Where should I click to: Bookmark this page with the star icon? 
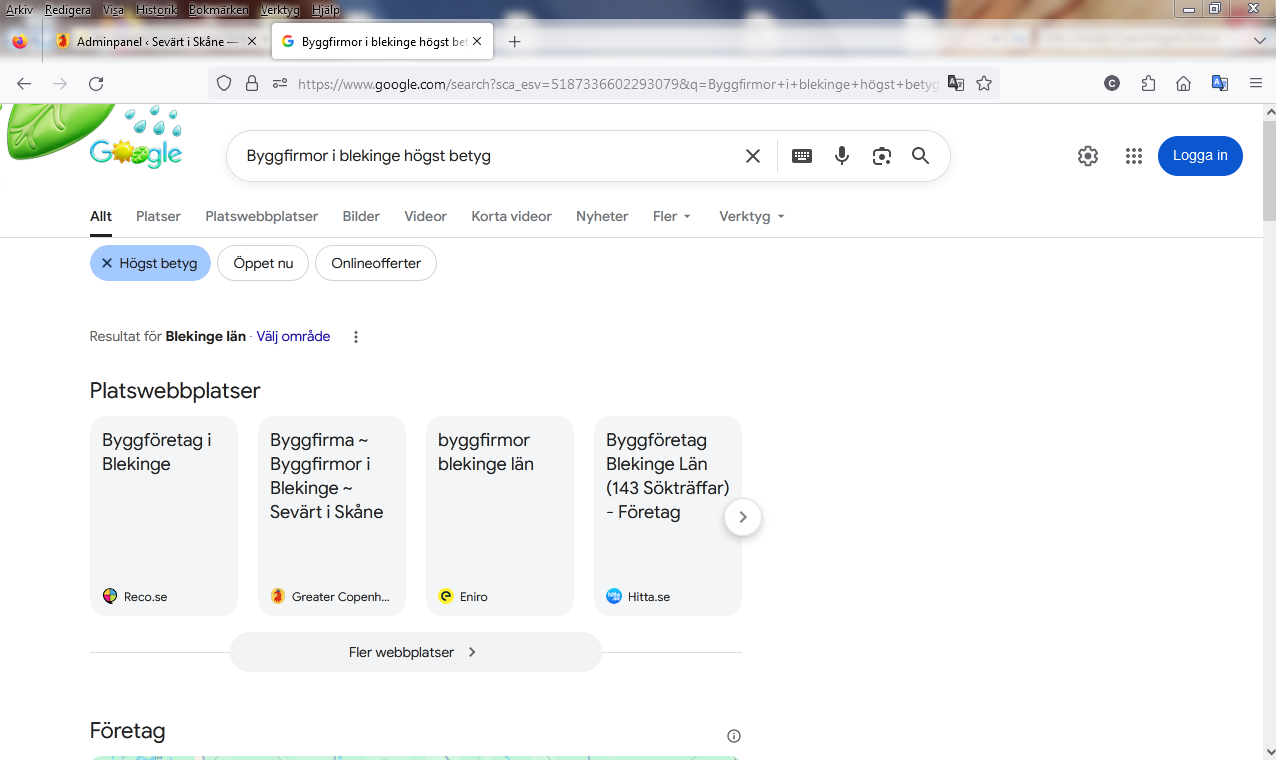(x=984, y=84)
